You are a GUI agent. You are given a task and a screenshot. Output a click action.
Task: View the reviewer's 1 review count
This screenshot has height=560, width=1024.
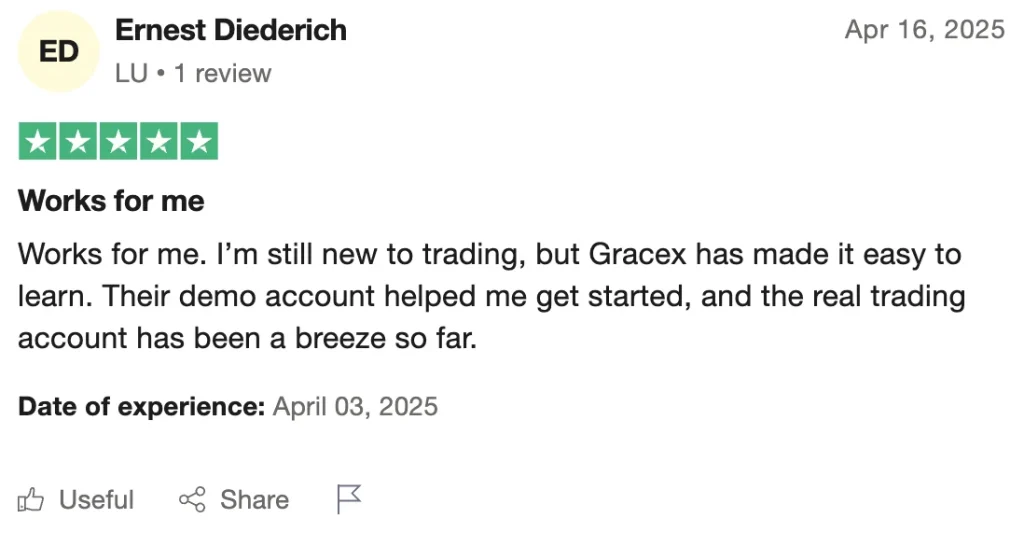click(x=222, y=74)
